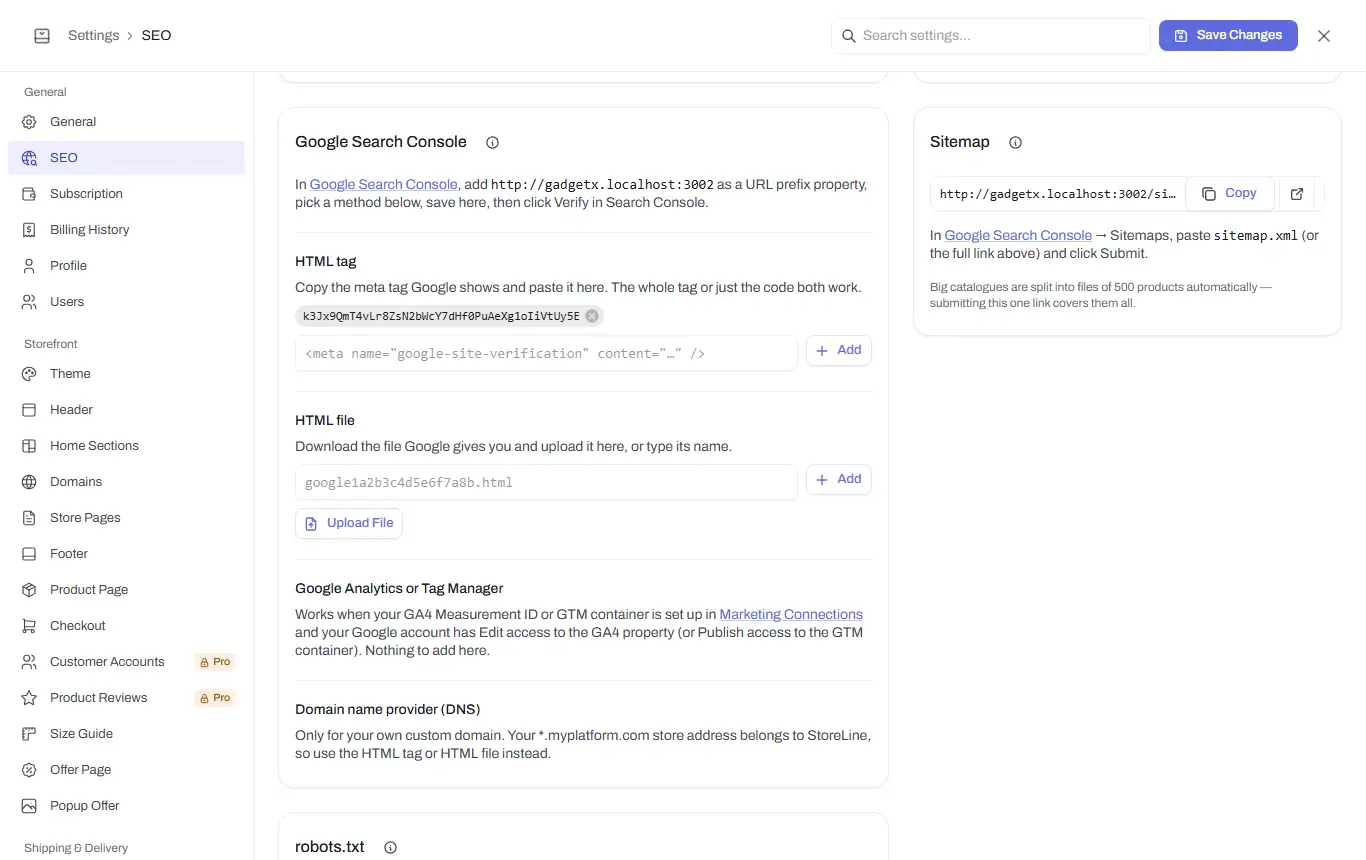Open Google Search Console link in Sitemap card
This screenshot has width=1366, height=860.
tap(1018, 236)
